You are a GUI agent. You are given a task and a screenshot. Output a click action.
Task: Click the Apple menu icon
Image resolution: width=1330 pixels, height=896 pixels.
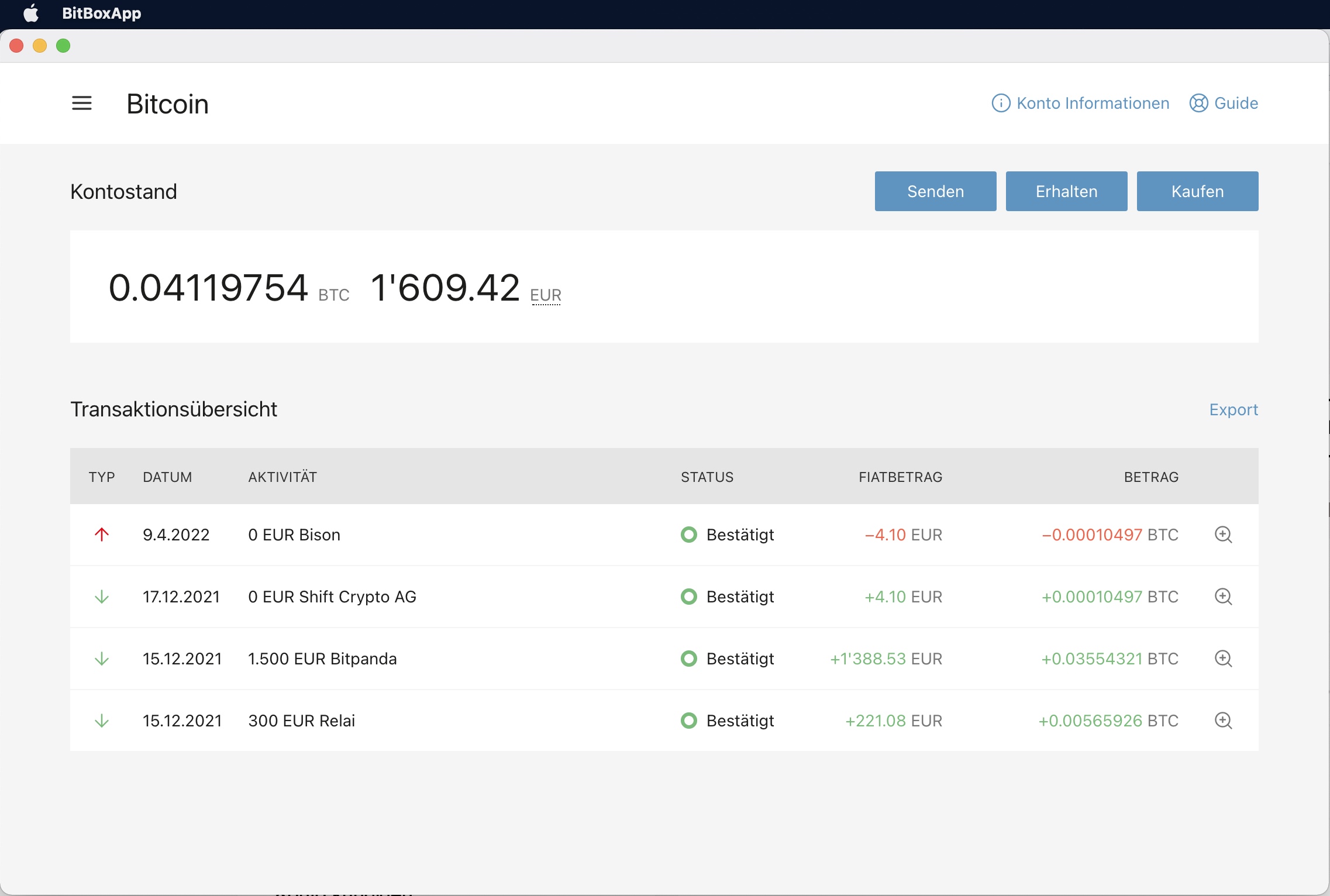31,13
